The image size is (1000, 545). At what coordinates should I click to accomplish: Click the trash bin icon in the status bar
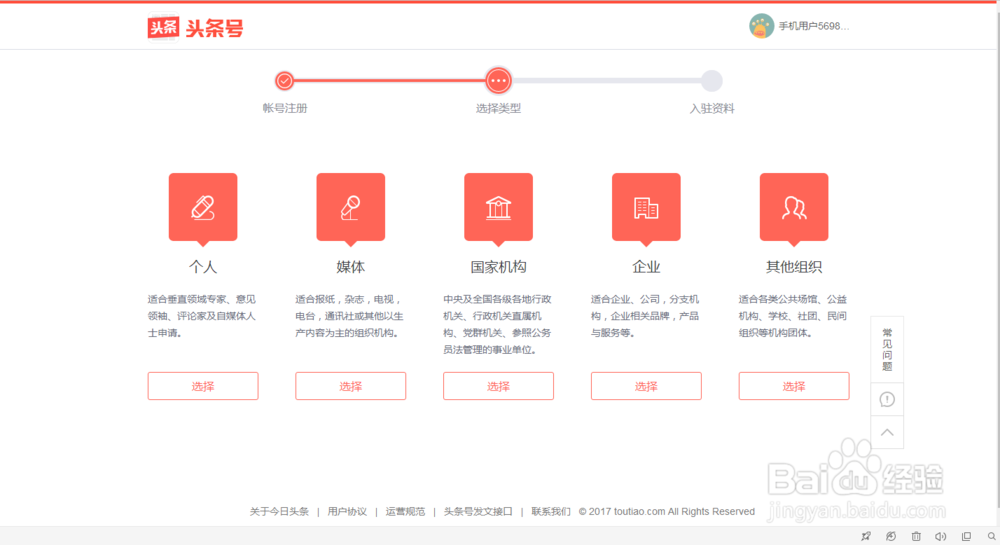tap(916, 536)
